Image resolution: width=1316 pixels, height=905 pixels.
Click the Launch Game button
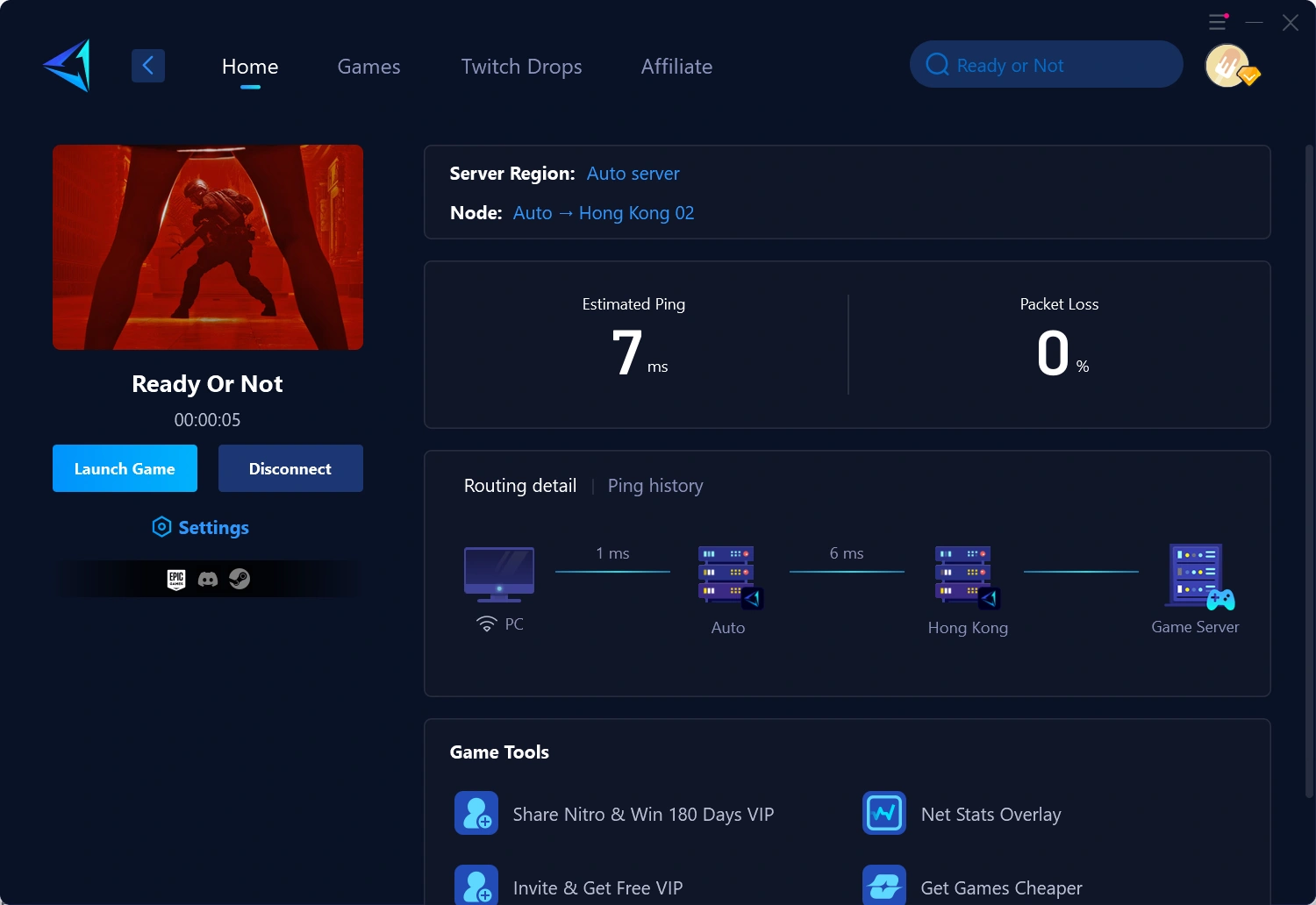point(125,468)
